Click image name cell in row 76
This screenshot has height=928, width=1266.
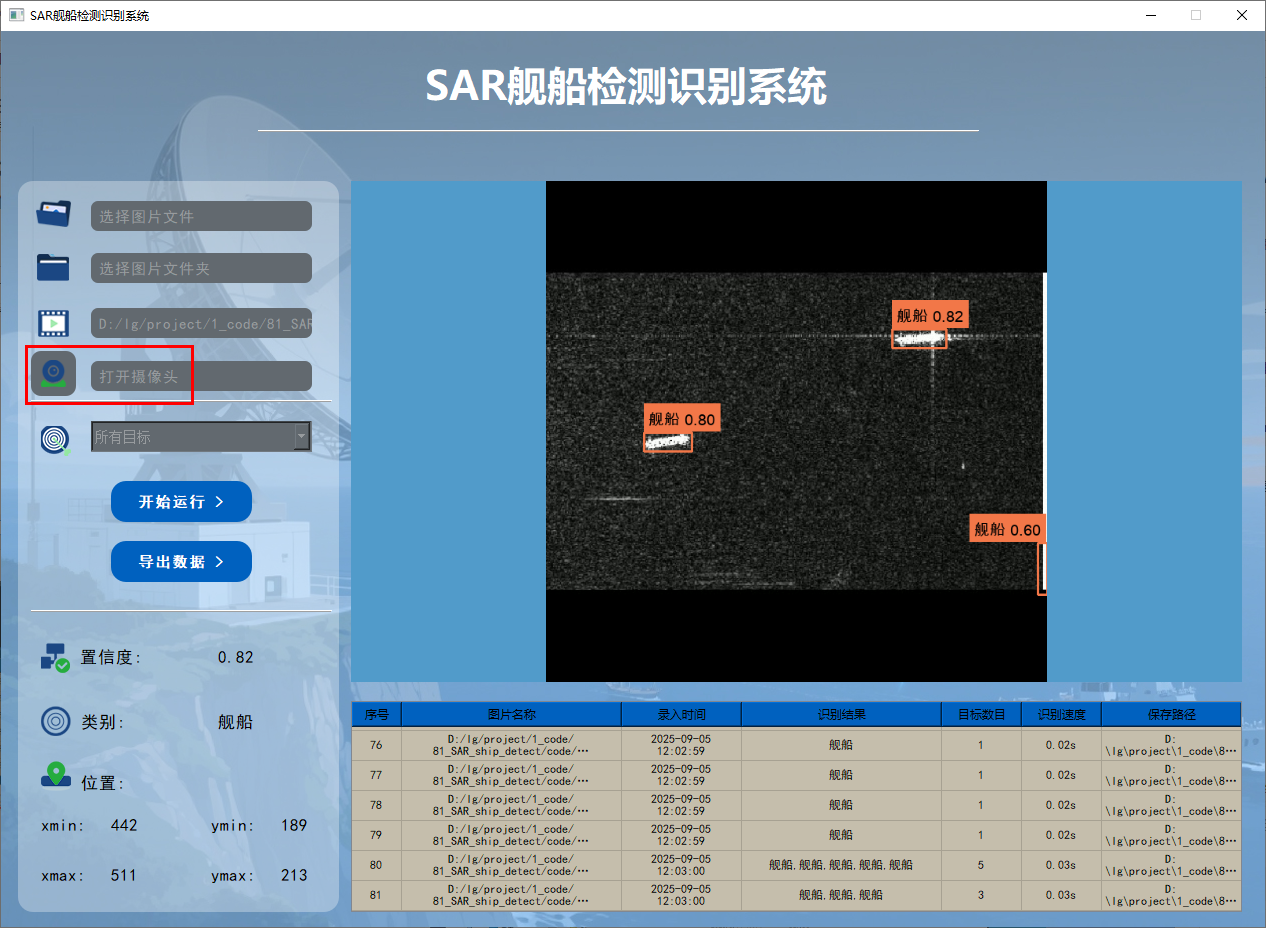click(x=511, y=745)
